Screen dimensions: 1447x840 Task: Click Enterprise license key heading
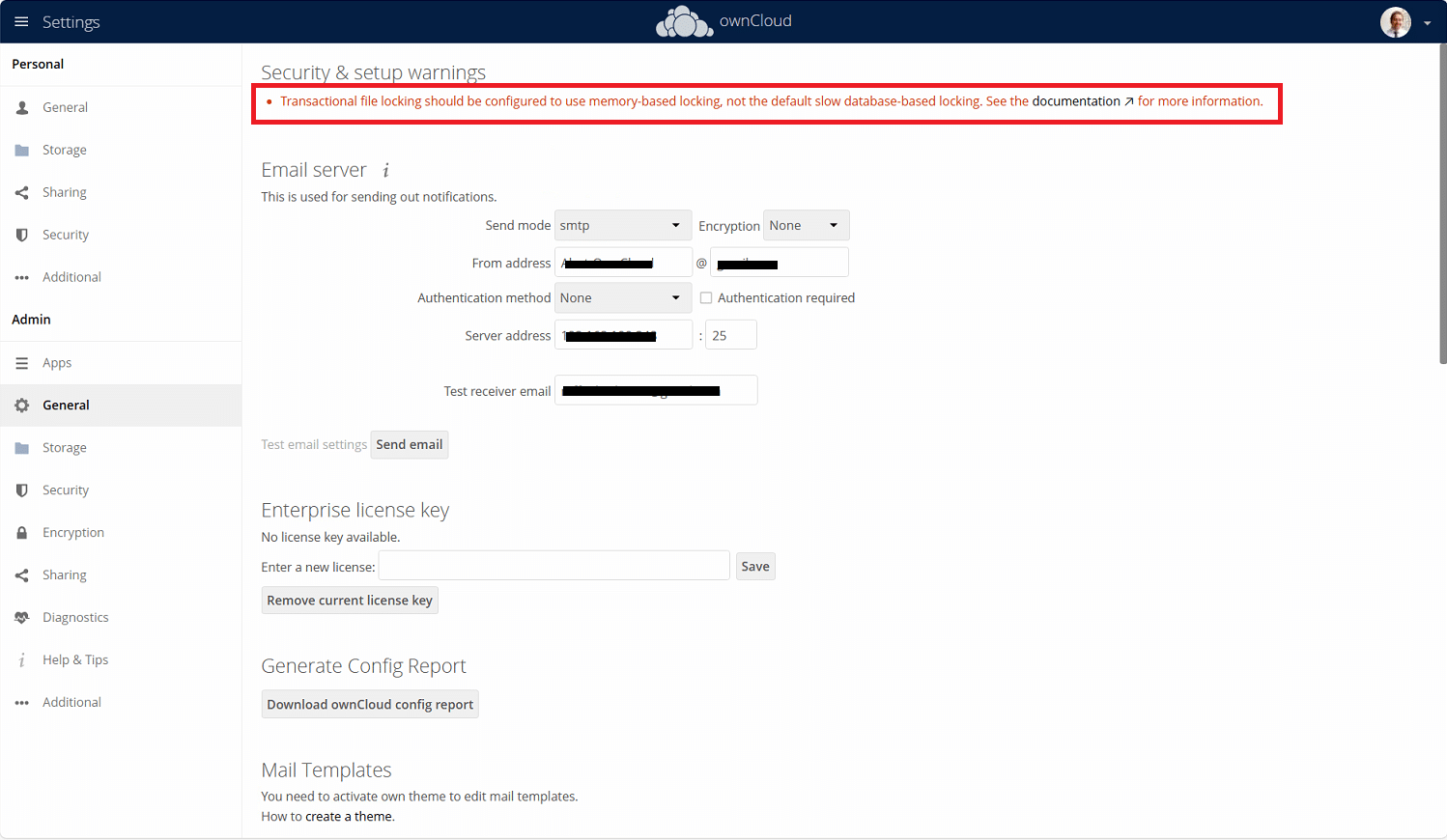point(355,510)
